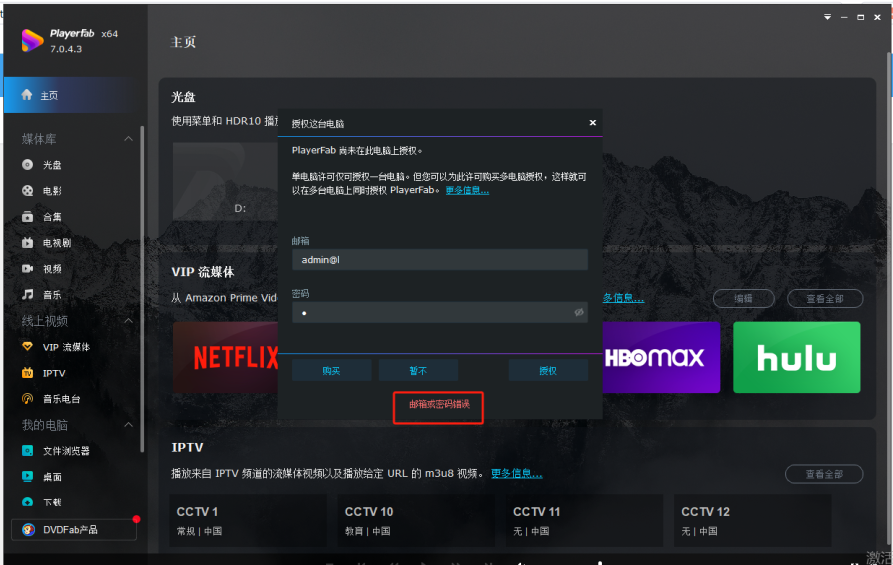Screen dimensions: 893x565
Task: Open the home icon in sidebar
Action: (27, 95)
